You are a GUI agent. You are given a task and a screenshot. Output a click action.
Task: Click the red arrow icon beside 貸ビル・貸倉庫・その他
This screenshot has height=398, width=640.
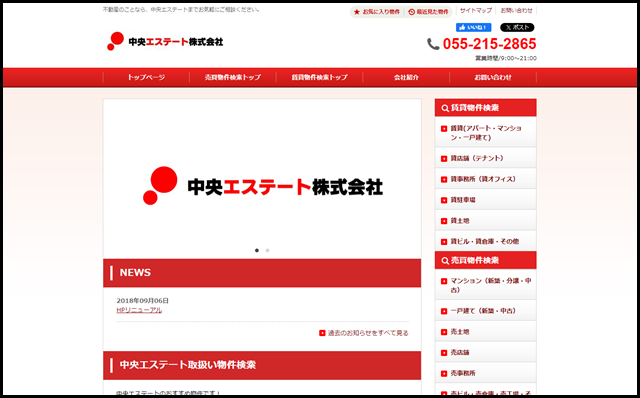coord(444,242)
